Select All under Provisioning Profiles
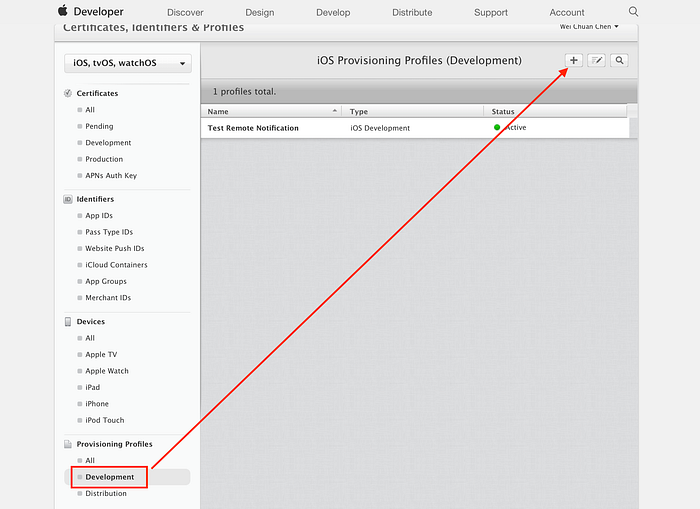 coord(90,460)
